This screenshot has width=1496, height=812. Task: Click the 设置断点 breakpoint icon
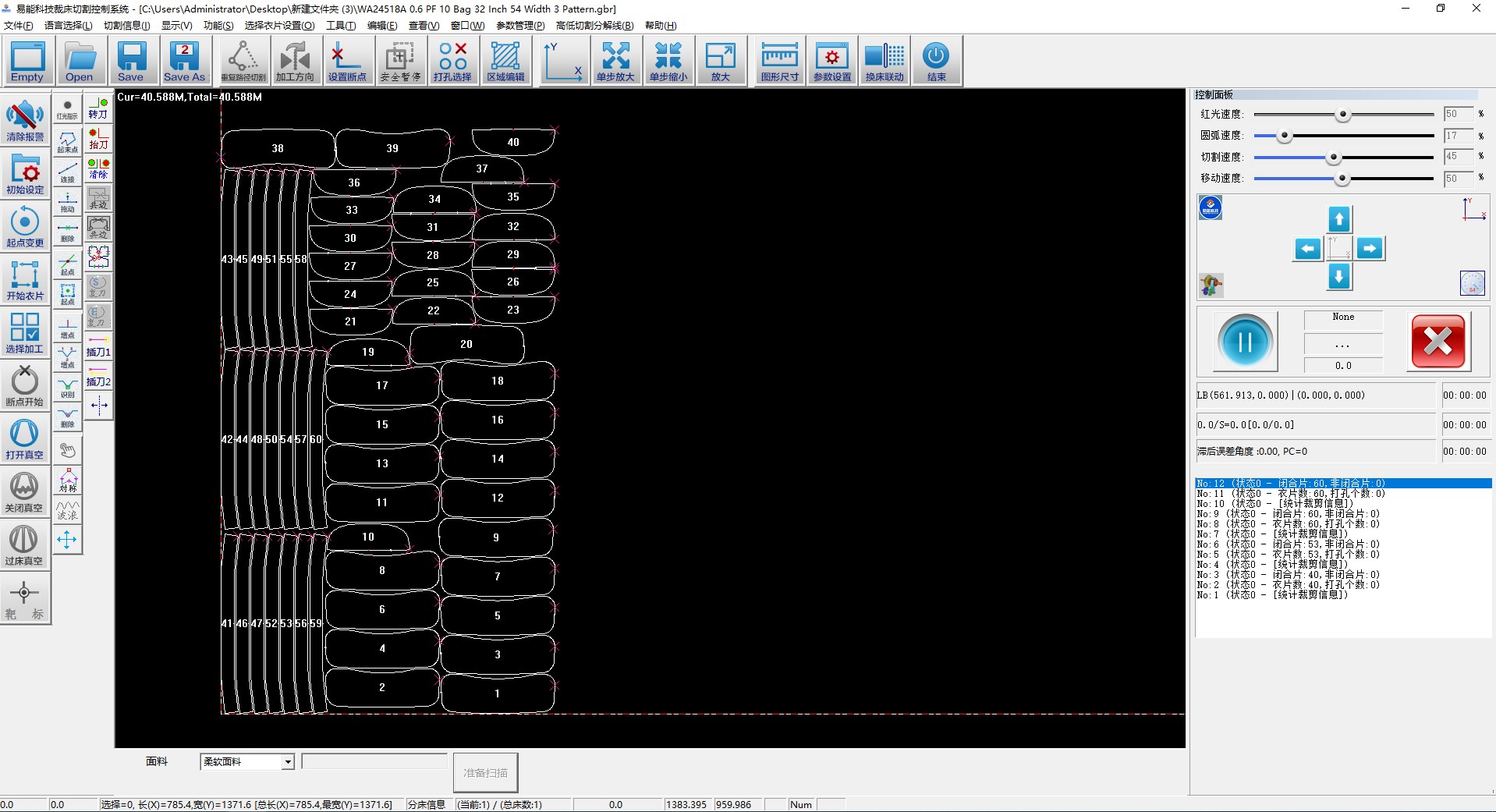(347, 62)
